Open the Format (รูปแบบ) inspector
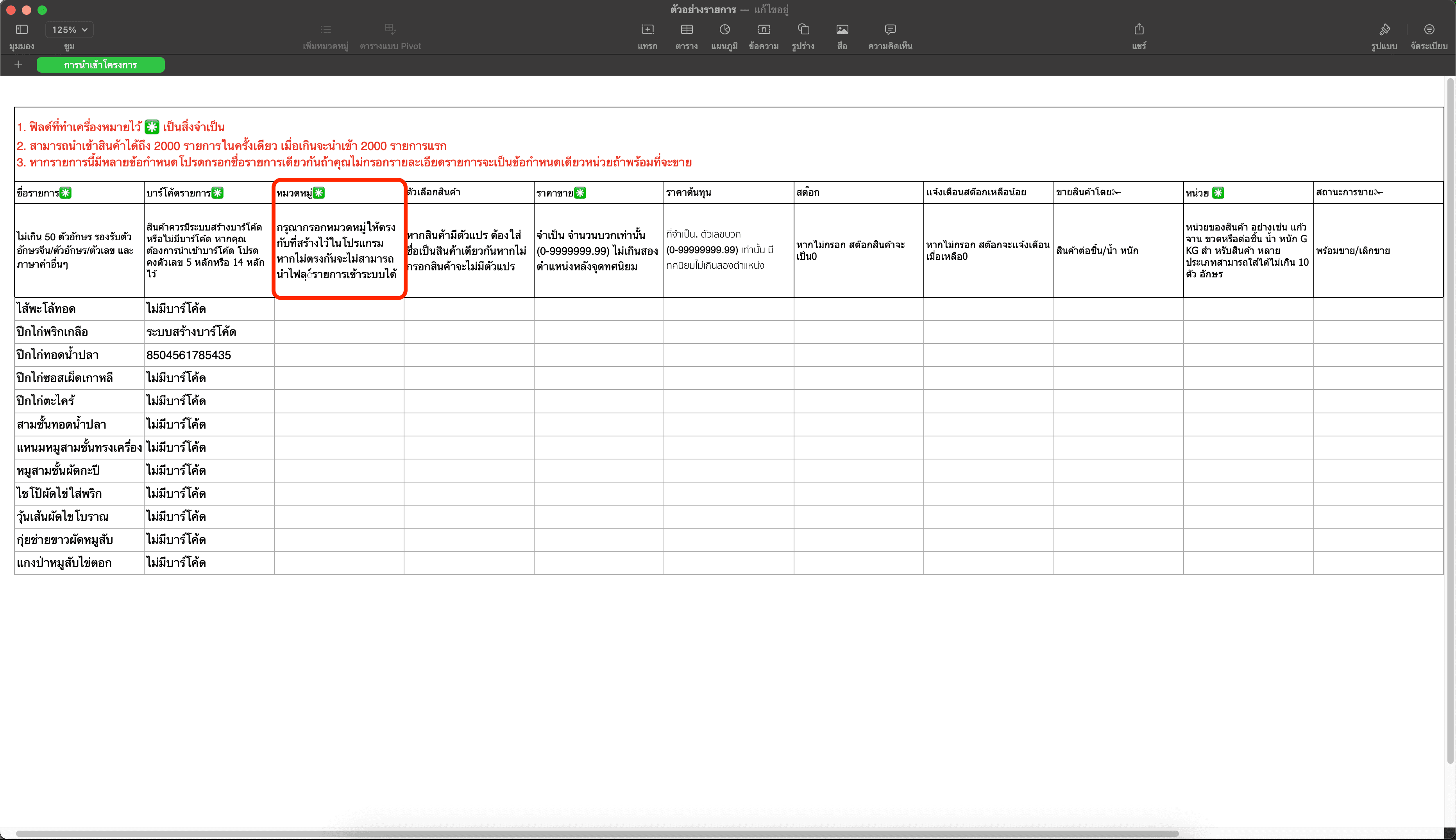The height and width of the screenshot is (840, 1456). click(x=1384, y=29)
